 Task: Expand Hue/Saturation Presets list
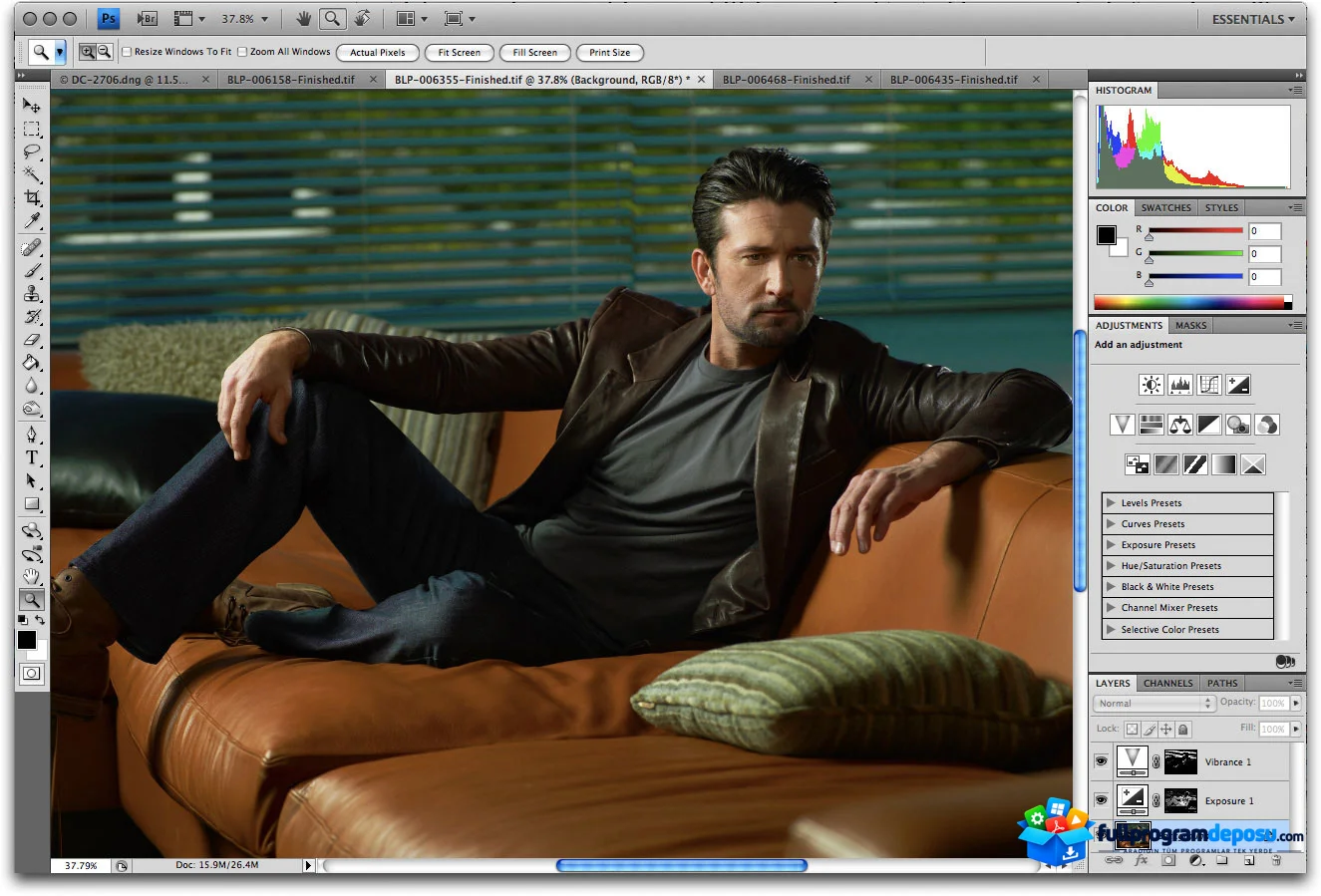point(1111,565)
